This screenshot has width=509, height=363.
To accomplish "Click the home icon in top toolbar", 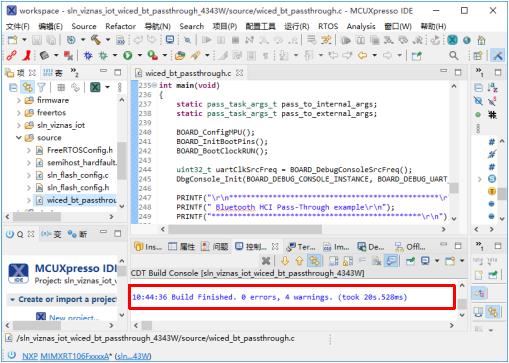I will pos(481,40).
